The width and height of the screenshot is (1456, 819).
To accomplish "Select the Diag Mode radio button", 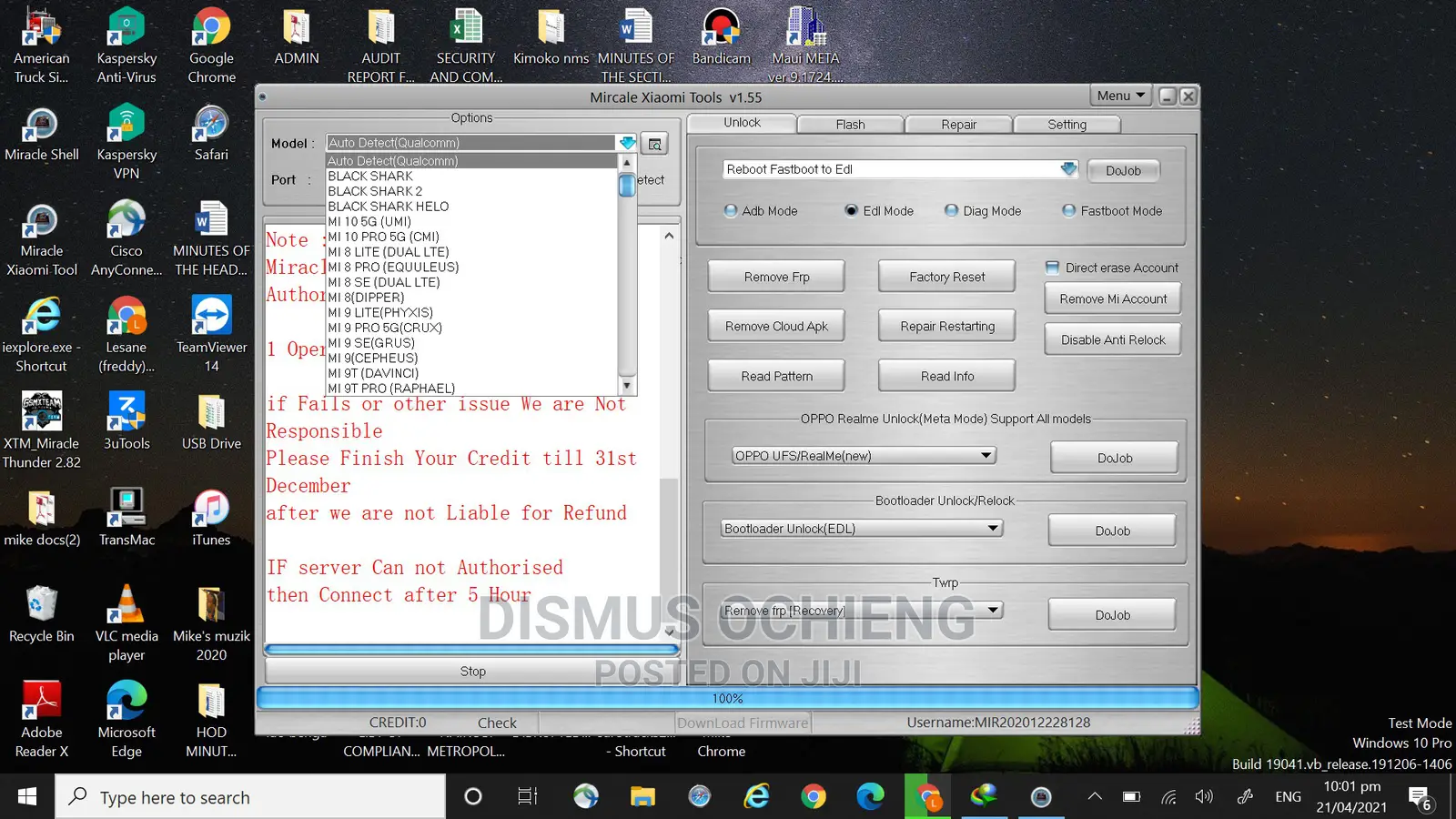I will [x=952, y=211].
